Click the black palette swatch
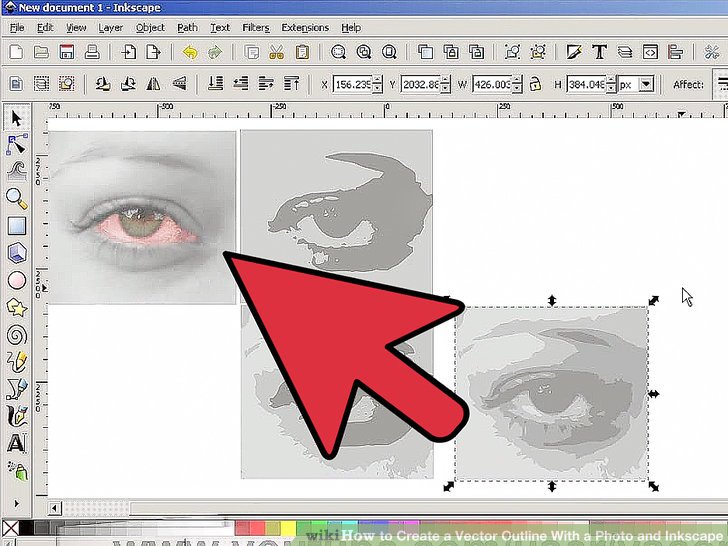728x546 pixels. click(26, 528)
